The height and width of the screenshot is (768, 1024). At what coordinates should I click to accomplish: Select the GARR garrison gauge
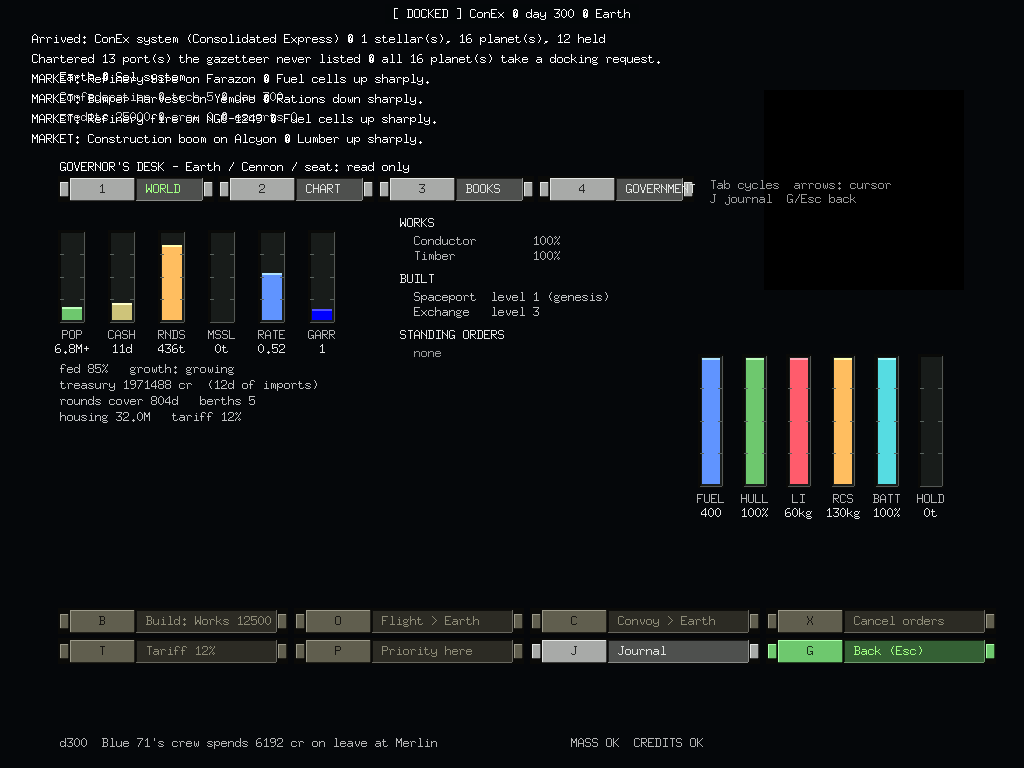[322, 277]
